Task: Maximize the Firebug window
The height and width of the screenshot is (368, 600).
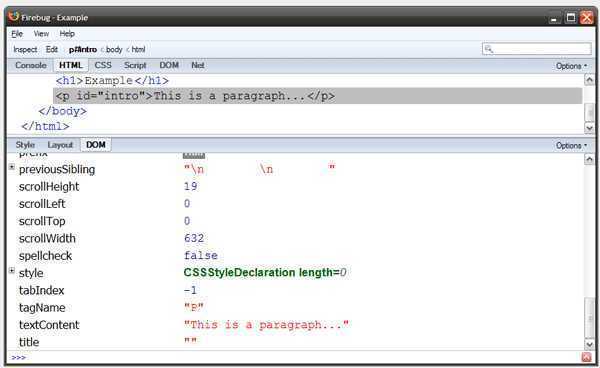Action: click(x=571, y=18)
